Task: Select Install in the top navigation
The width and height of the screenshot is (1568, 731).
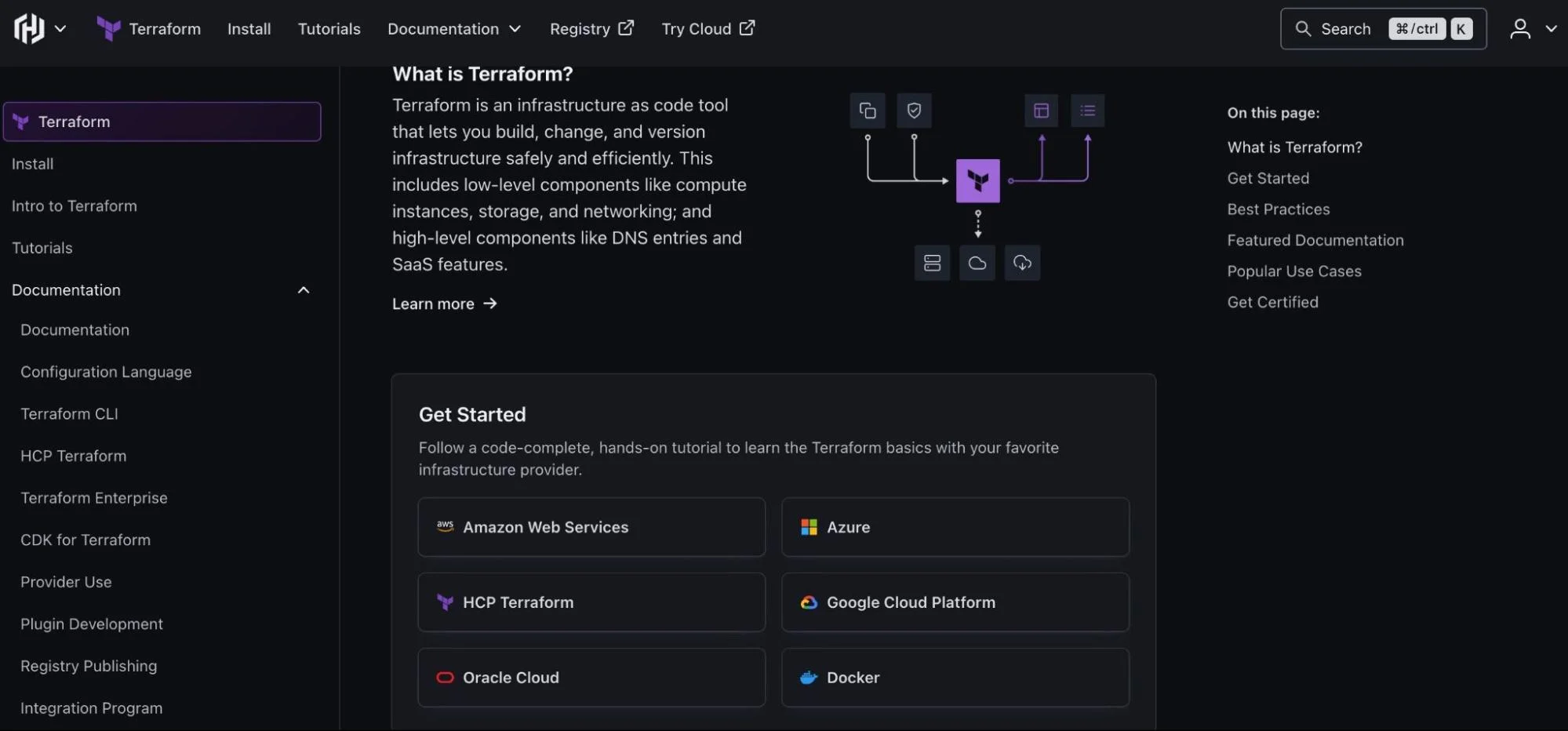Action: coord(249,29)
